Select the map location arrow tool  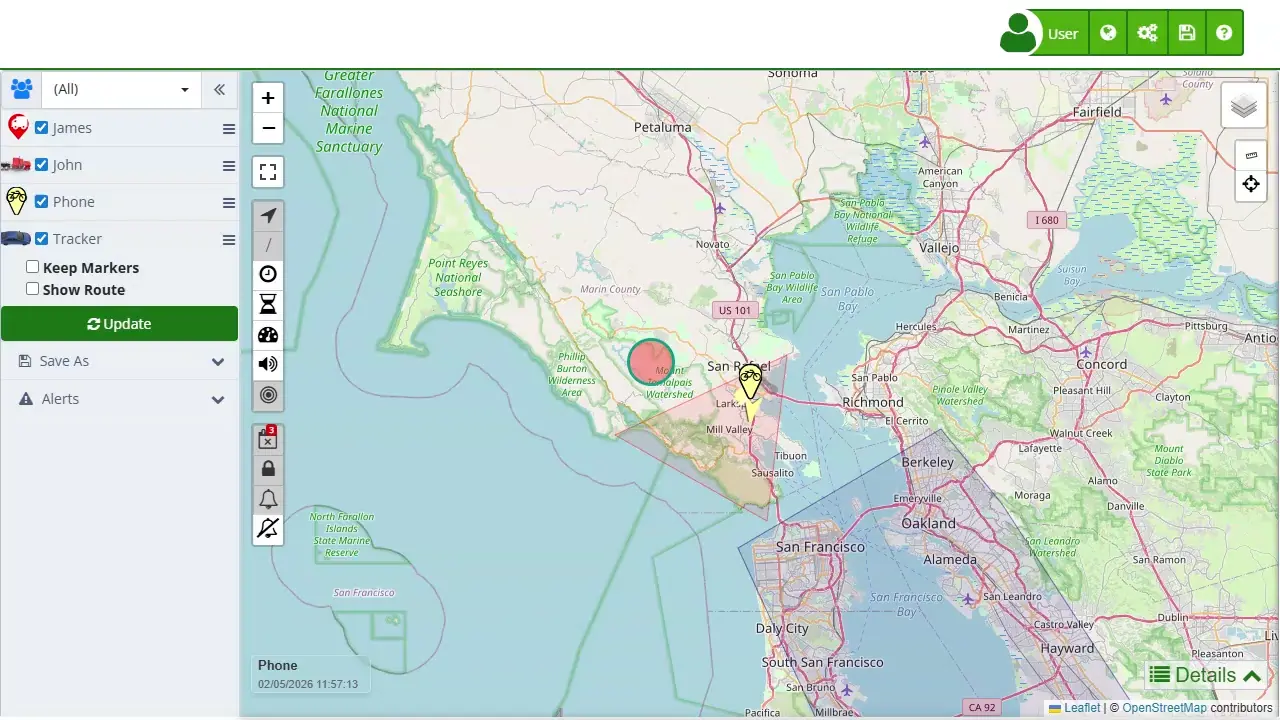[x=268, y=215]
